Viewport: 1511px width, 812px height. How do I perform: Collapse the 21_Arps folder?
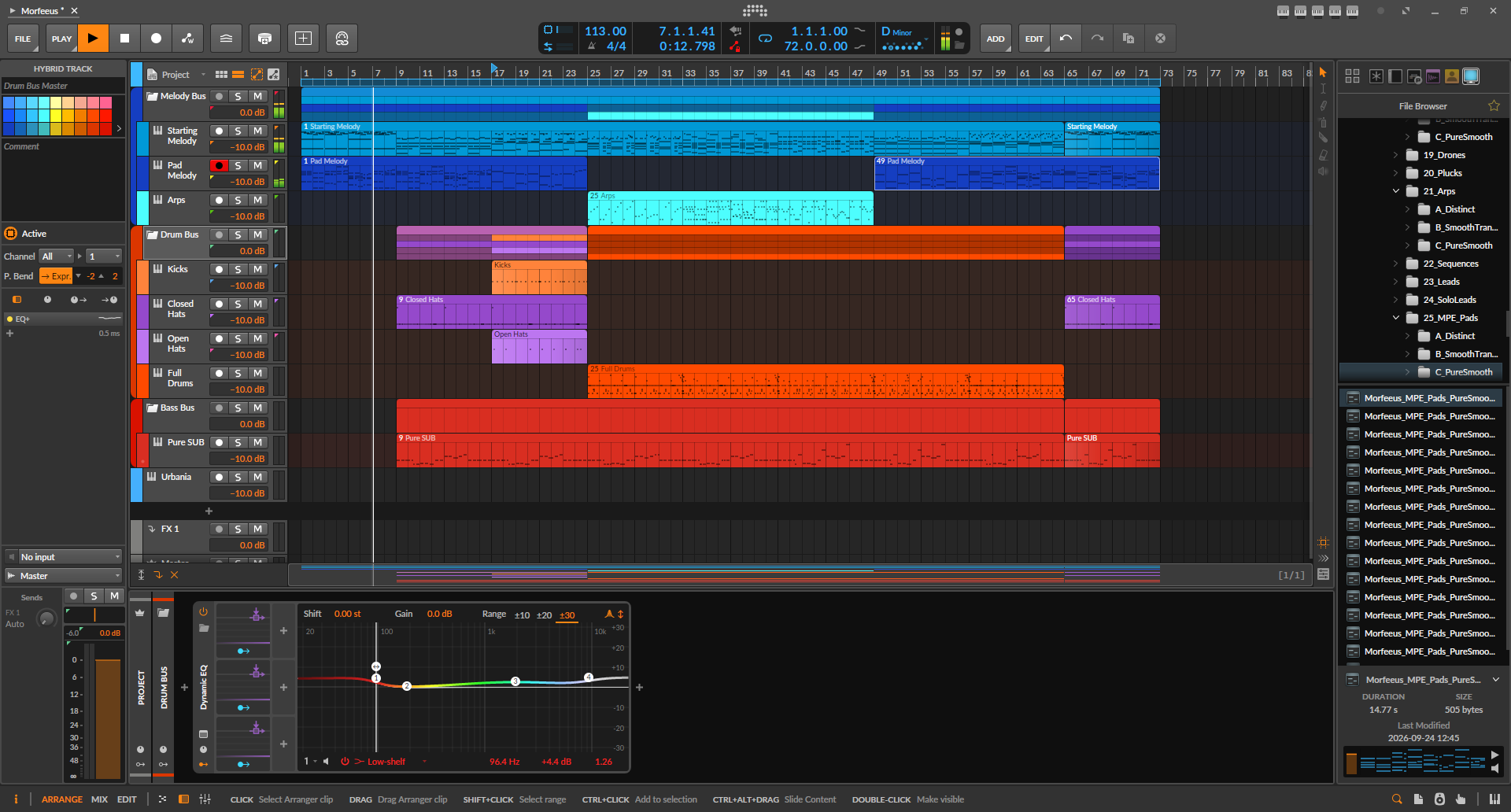tap(1396, 191)
